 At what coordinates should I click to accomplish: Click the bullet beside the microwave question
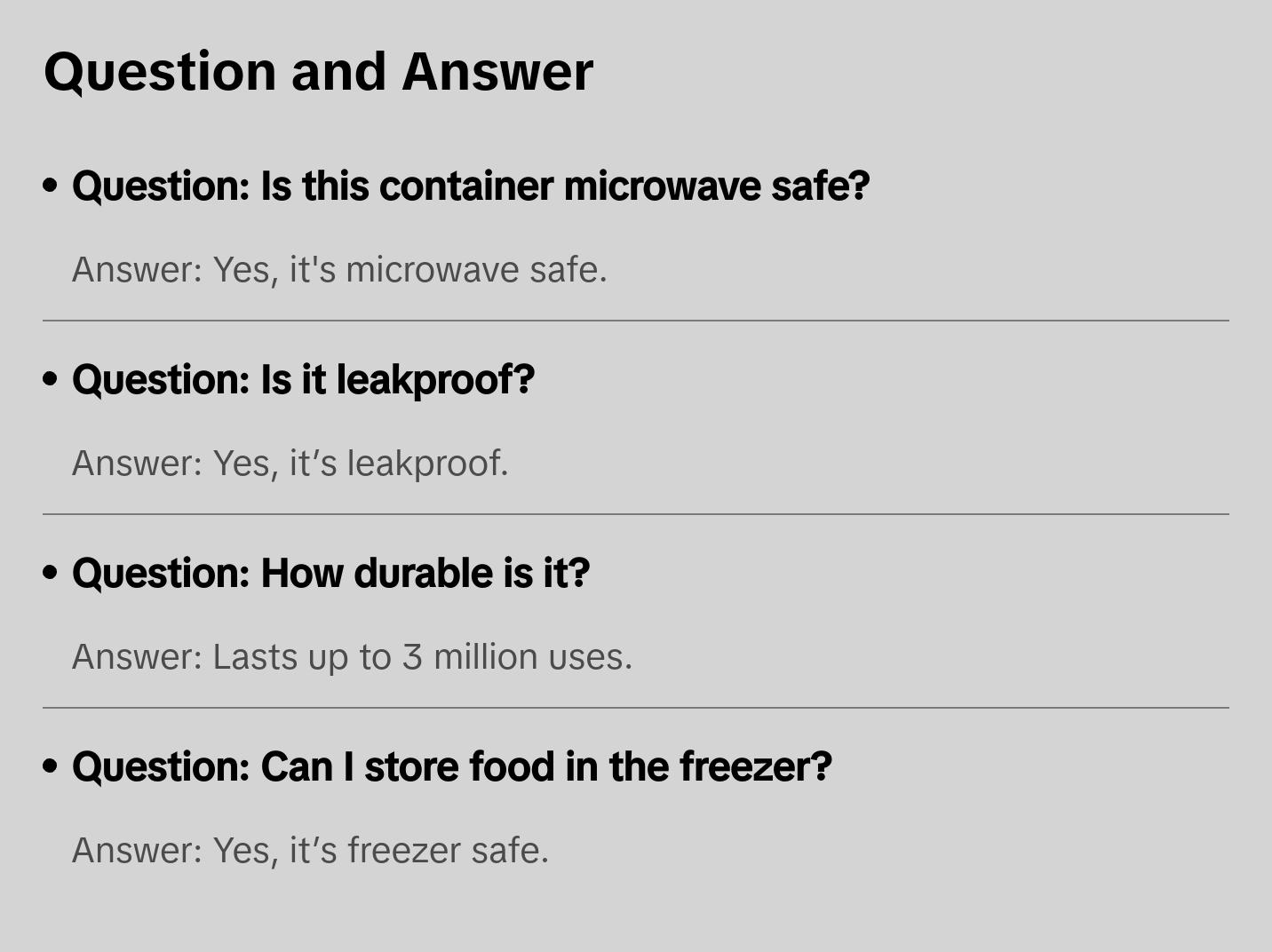point(51,186)
